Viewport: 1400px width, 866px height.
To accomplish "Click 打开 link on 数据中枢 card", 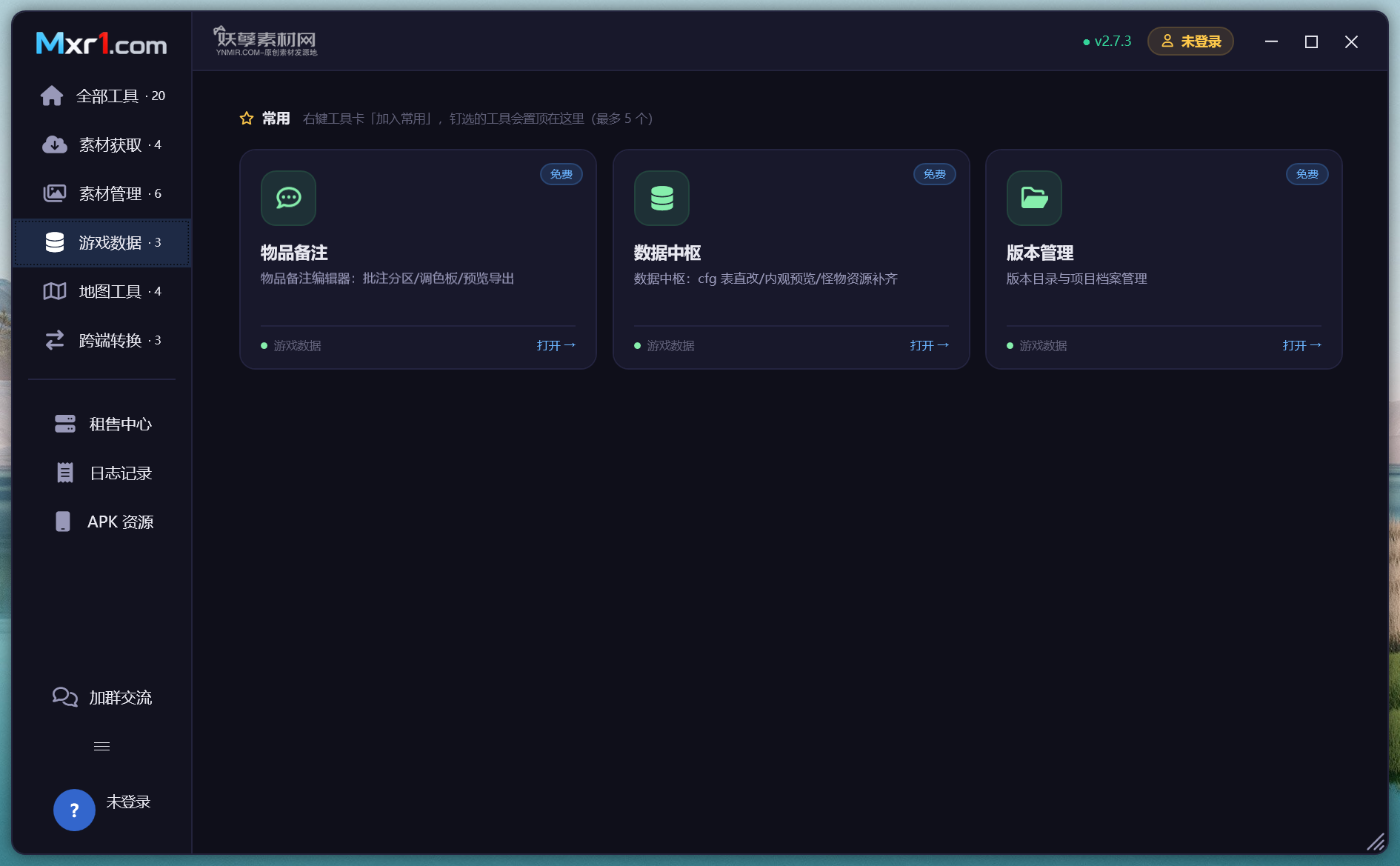I will tap(930, 345).
